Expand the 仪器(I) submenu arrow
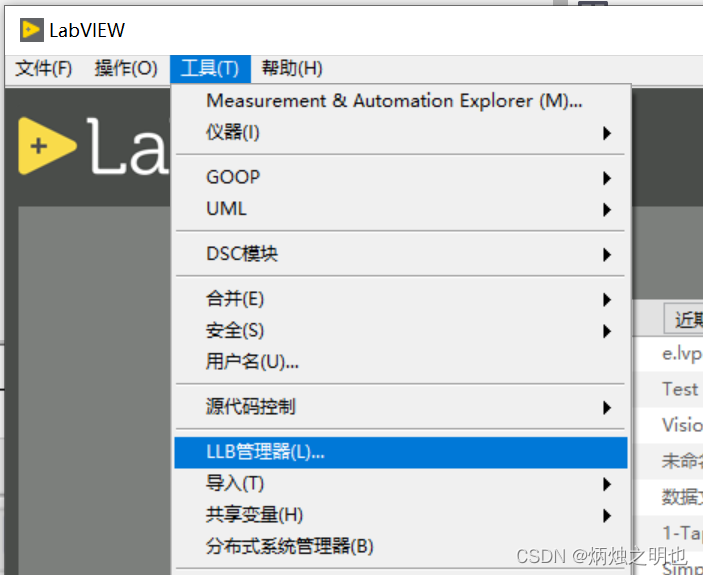 (x=607, y=133)
